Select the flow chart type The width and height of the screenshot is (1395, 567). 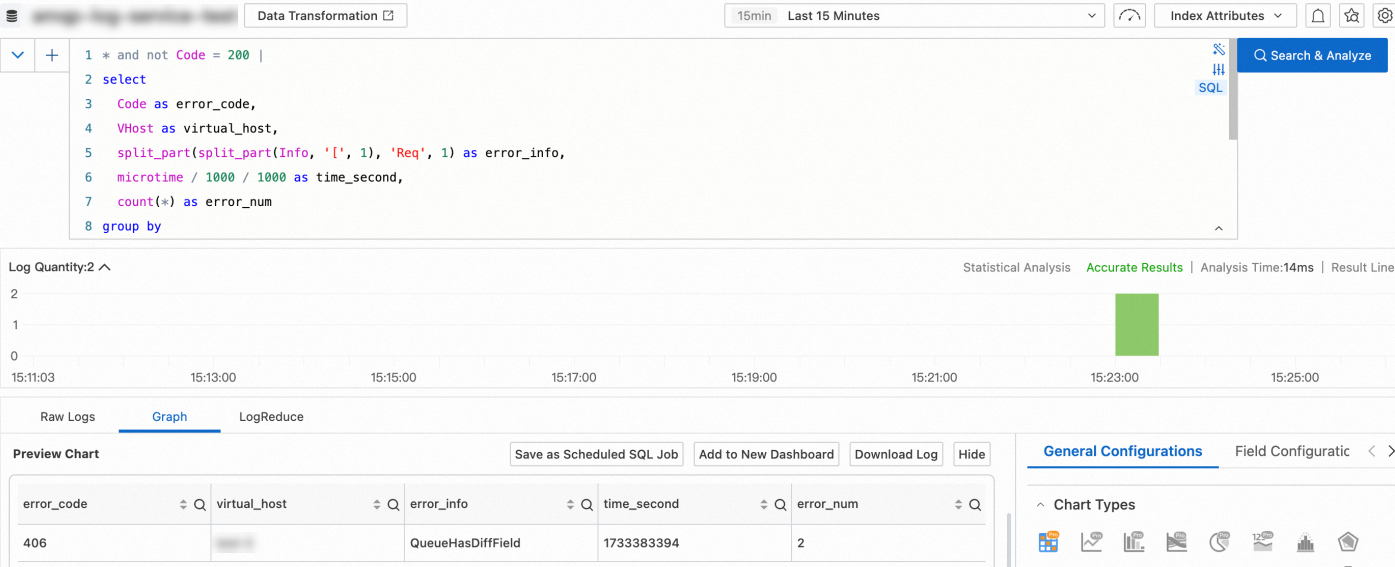[1177, 542]
